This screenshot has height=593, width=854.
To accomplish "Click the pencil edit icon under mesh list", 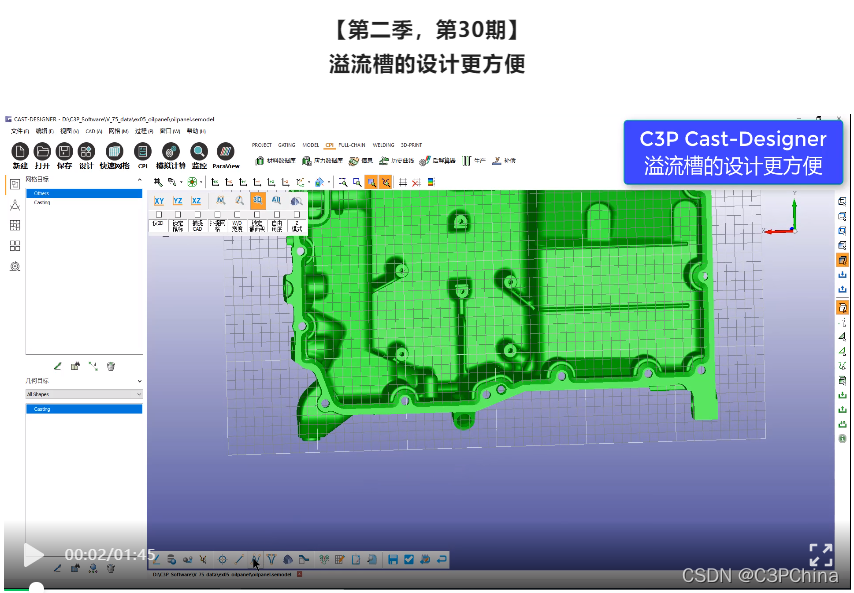I will pyautogui.click(x=58, y=366).
